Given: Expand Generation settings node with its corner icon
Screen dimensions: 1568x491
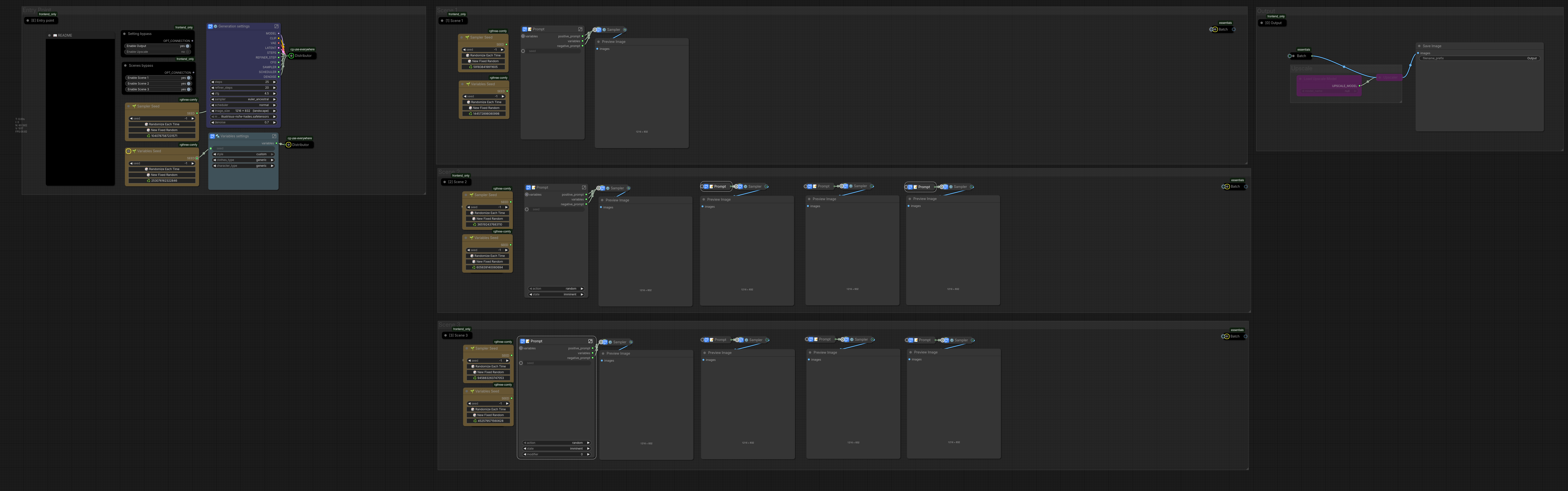Looking at the screenshot, I should click(276, 26).
